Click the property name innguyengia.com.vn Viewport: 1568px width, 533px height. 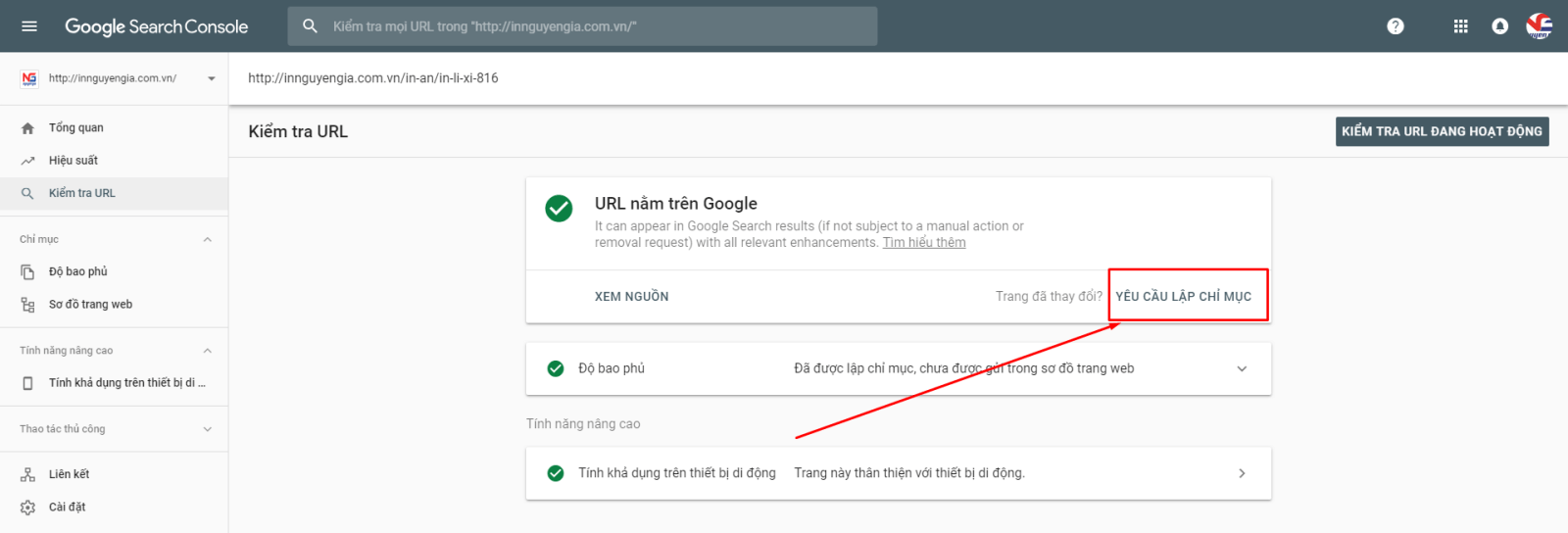pos(113,78)
